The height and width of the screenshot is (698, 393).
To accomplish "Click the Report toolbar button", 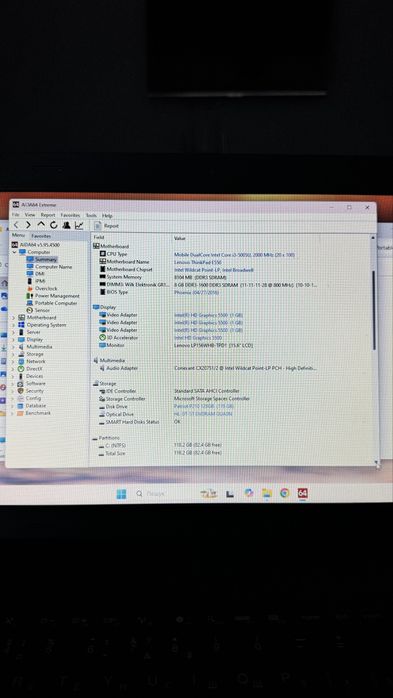I will [x=107, y=226].
